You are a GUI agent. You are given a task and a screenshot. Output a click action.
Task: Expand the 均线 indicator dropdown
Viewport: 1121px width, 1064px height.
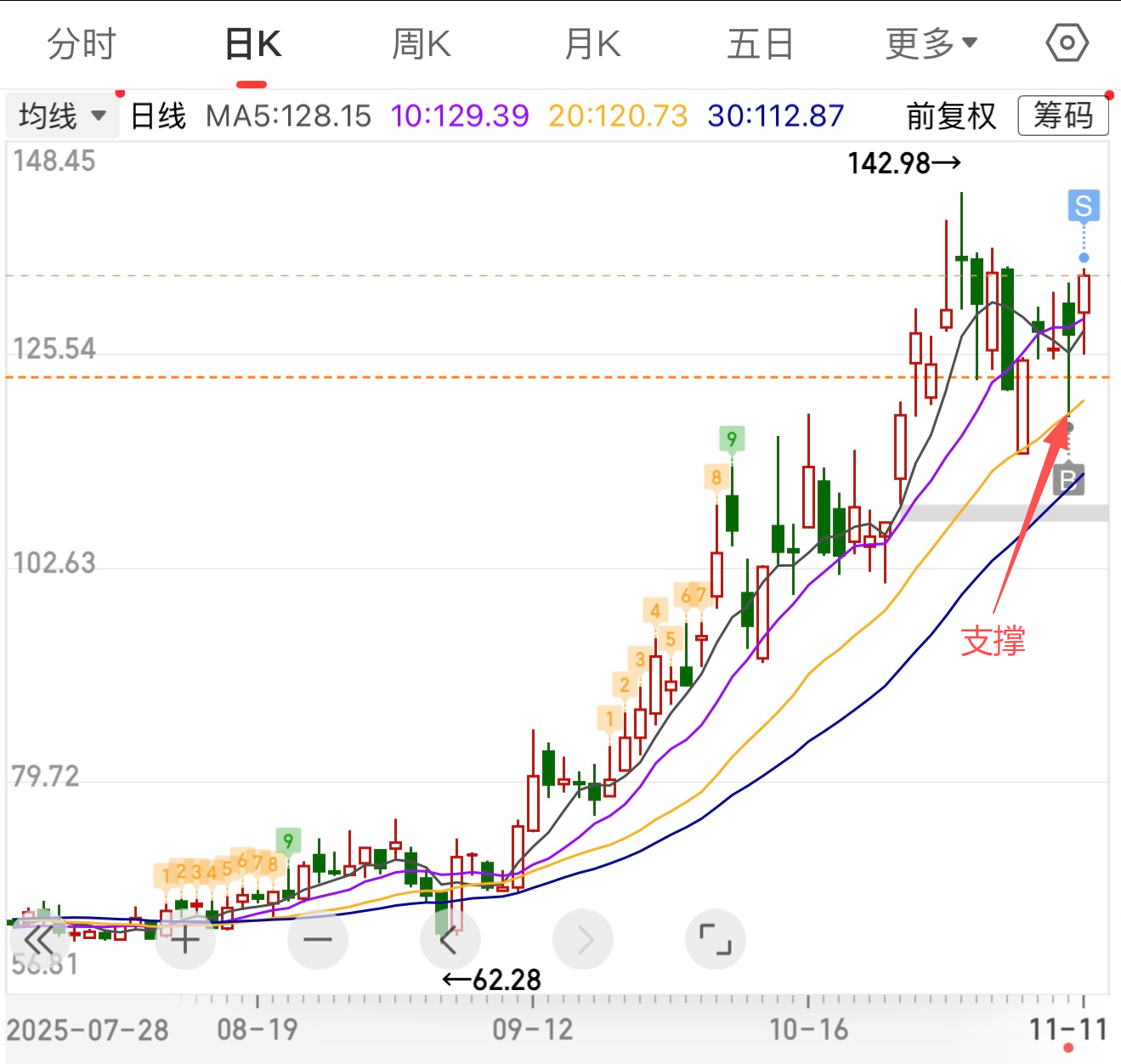coord(62,116)
